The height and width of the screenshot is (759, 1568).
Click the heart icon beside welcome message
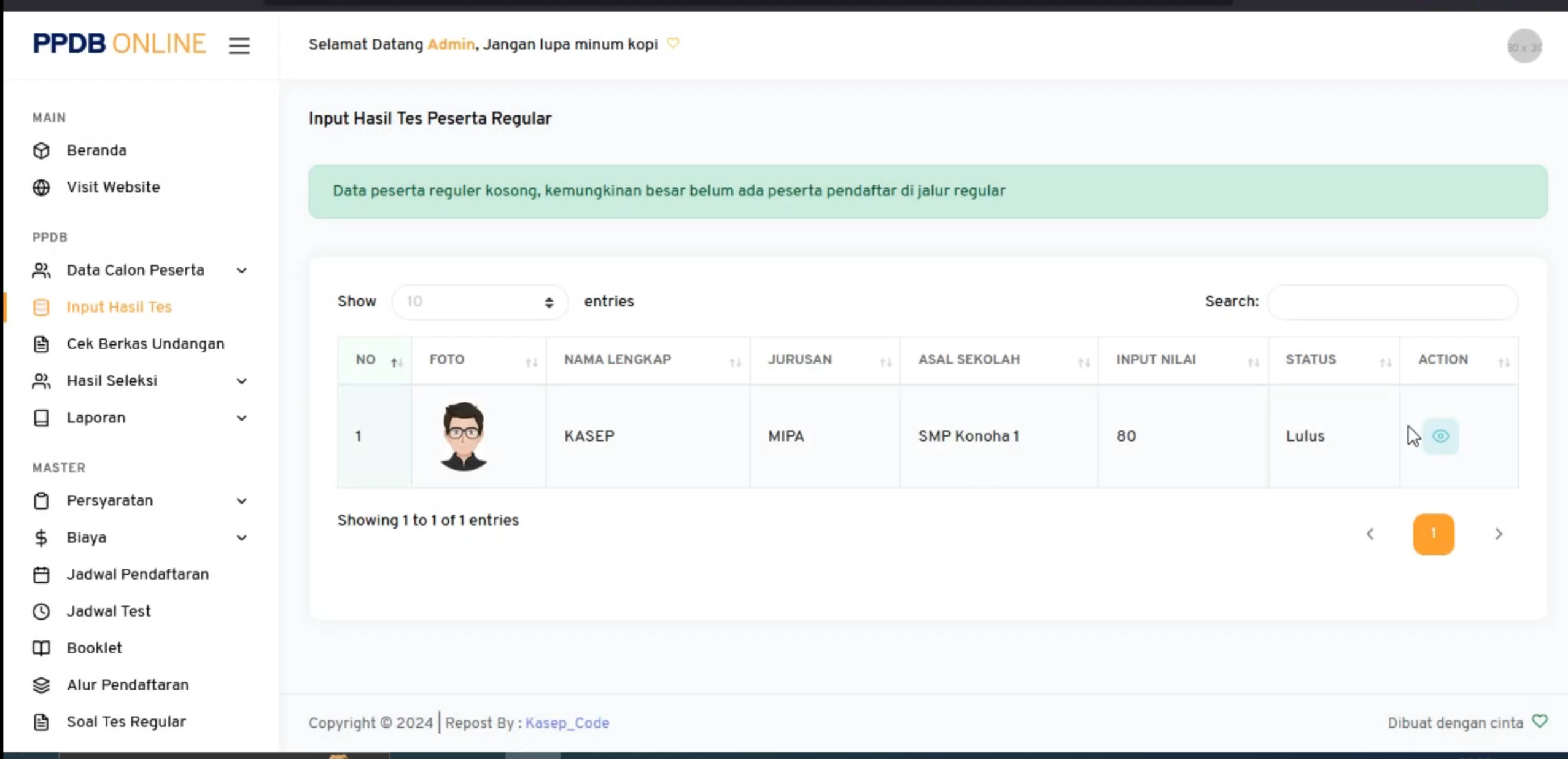[673, 44]
